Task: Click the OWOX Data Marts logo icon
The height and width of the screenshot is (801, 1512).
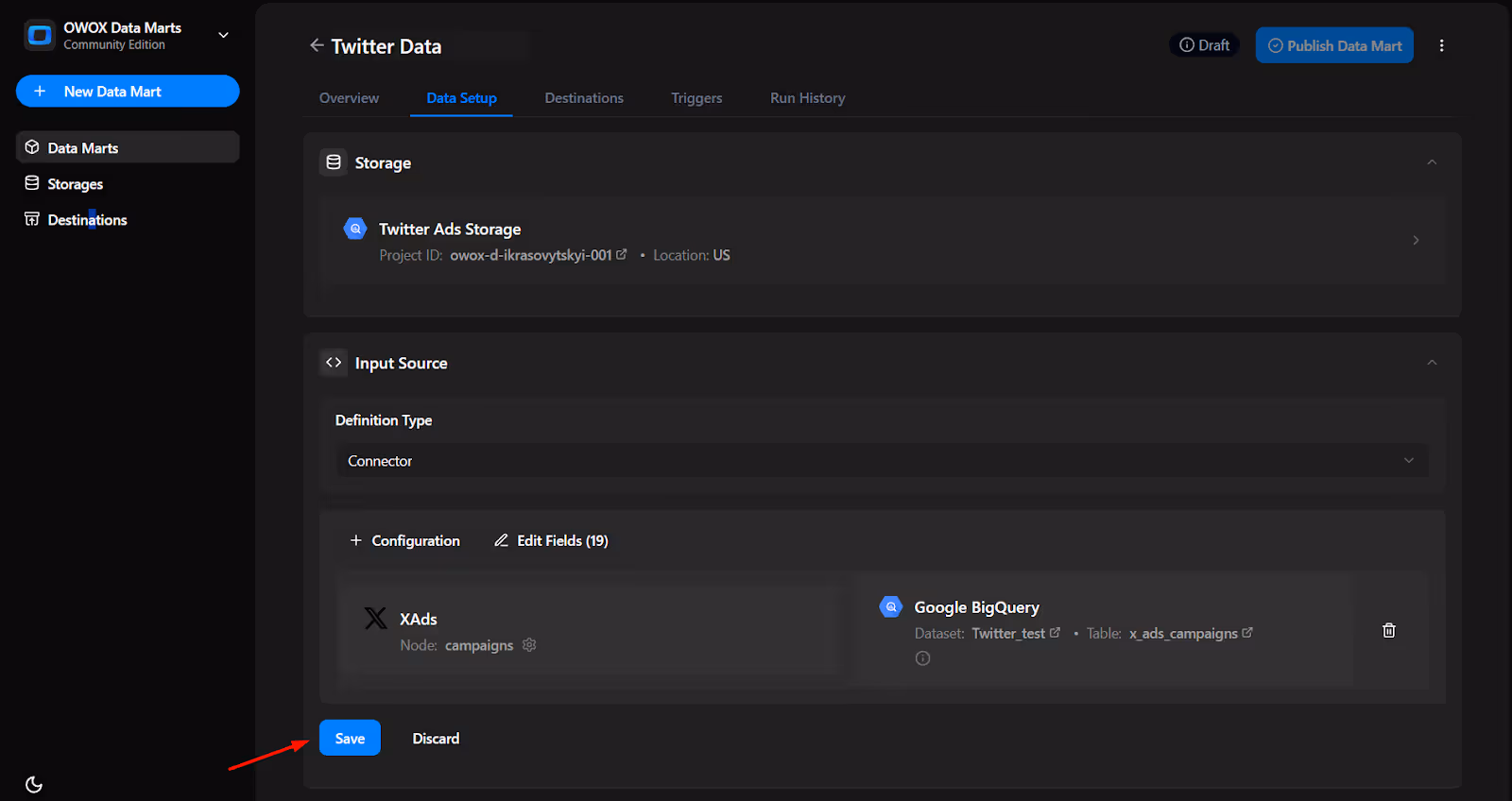Action: click(x=40, y=35)
